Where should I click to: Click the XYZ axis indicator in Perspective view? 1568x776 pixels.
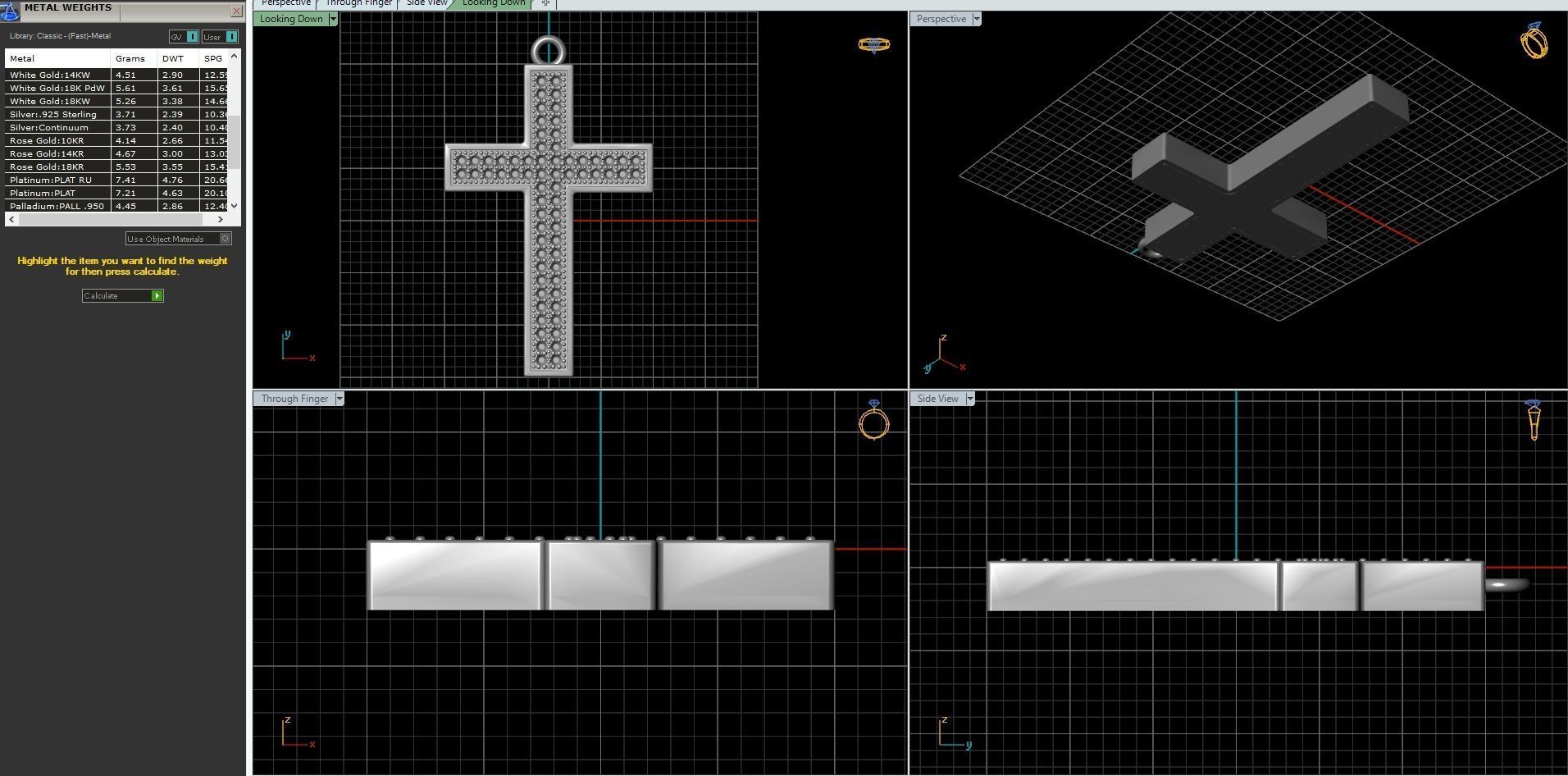944,354
